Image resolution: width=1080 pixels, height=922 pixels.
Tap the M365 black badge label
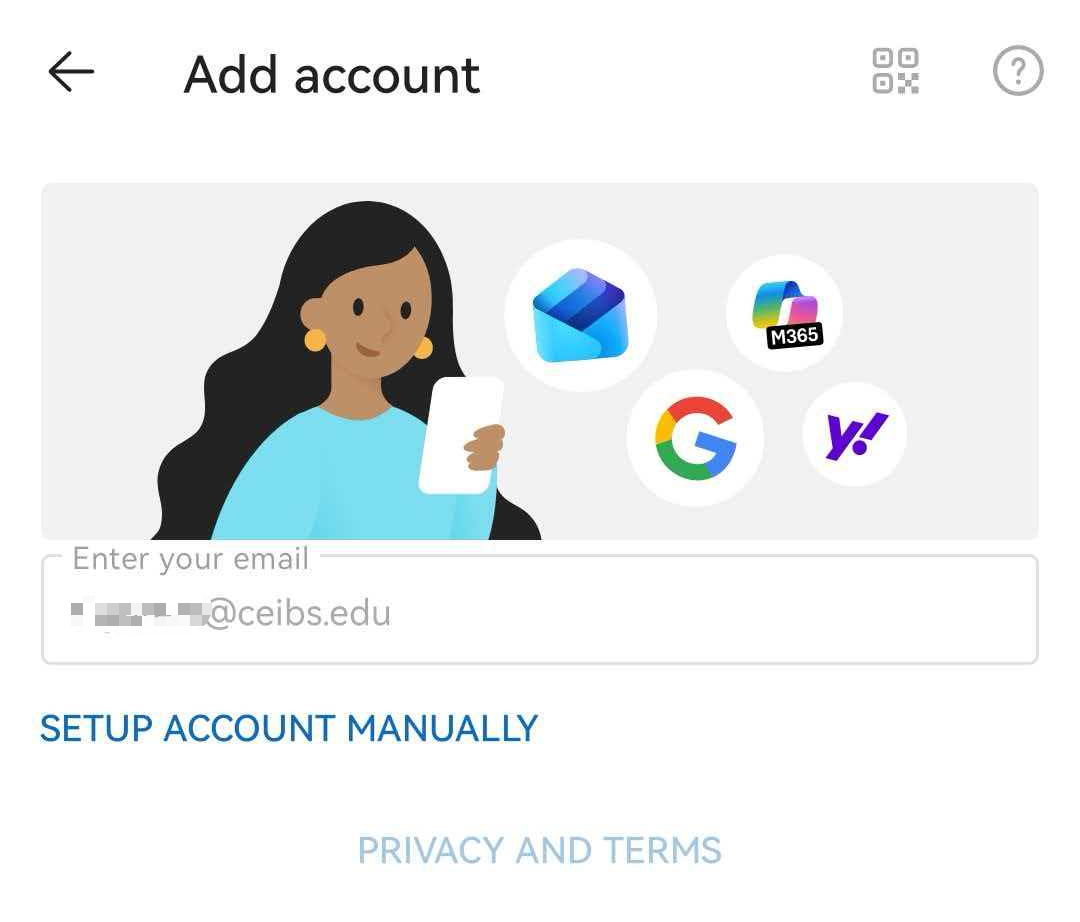pyautogui.click(x=795, y=336)
